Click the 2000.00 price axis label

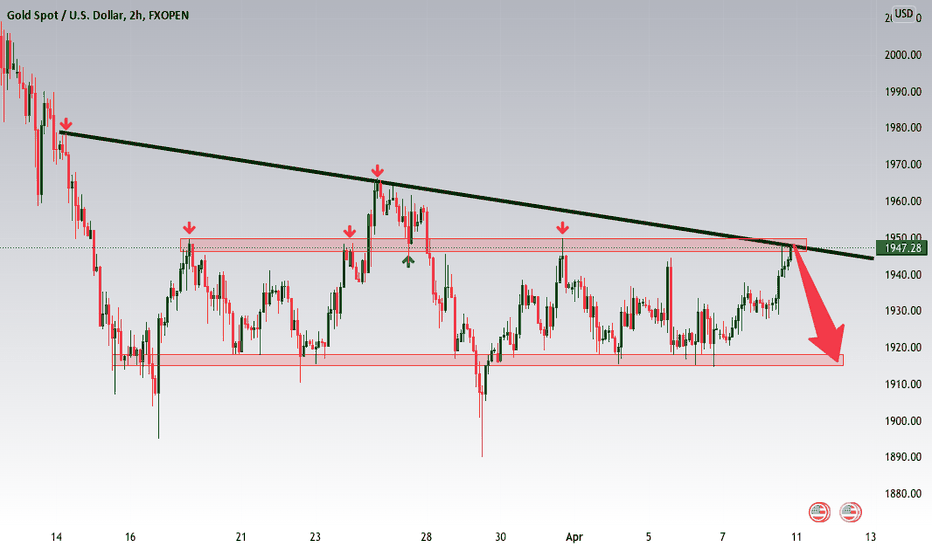pos(903,55)
